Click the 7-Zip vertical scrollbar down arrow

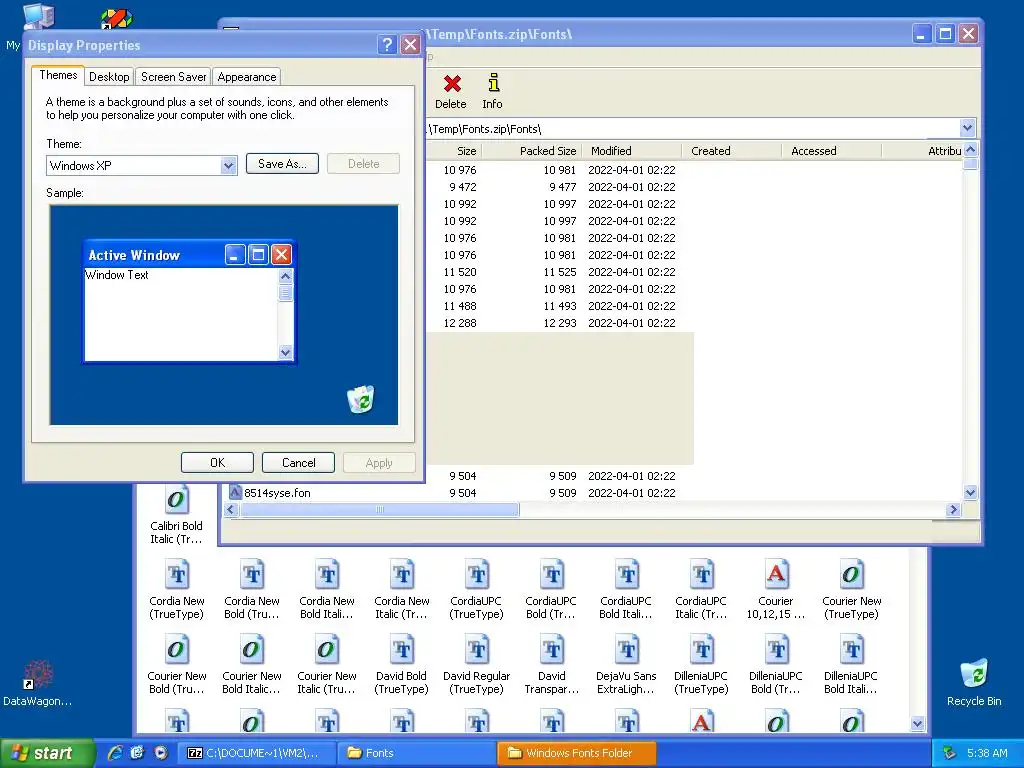pyautogui.click(x=970, y=492)
